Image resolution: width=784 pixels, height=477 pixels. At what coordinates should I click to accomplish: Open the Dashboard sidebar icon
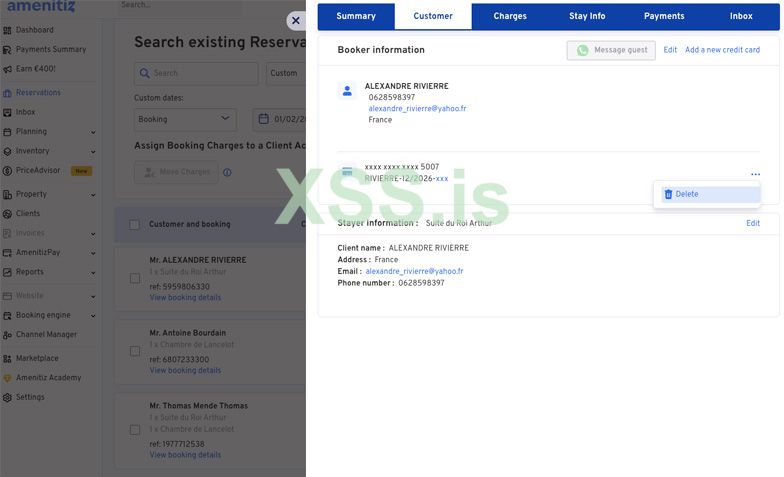click(x=7, y=30)
